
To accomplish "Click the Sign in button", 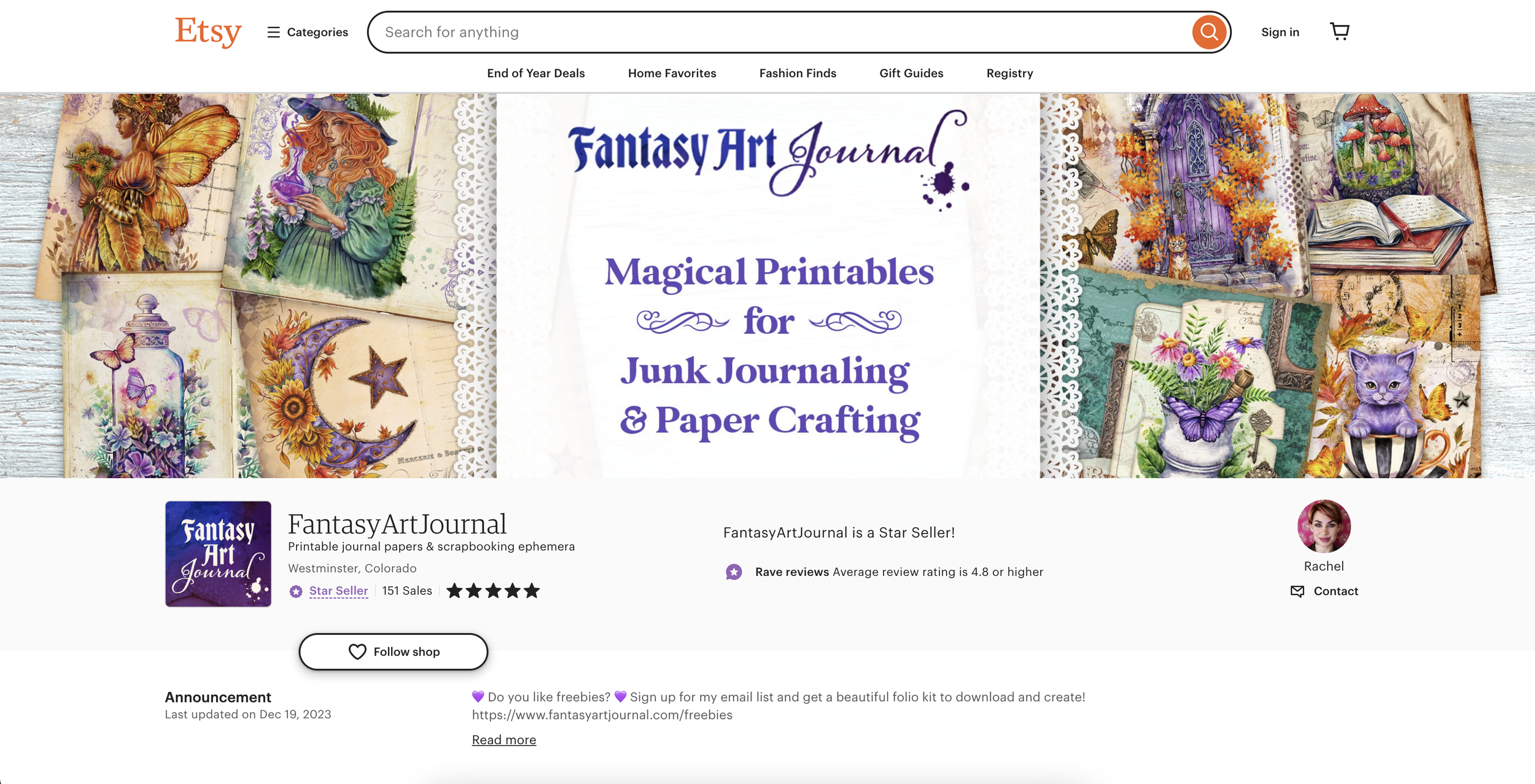I will click(x=1280, y=32).
